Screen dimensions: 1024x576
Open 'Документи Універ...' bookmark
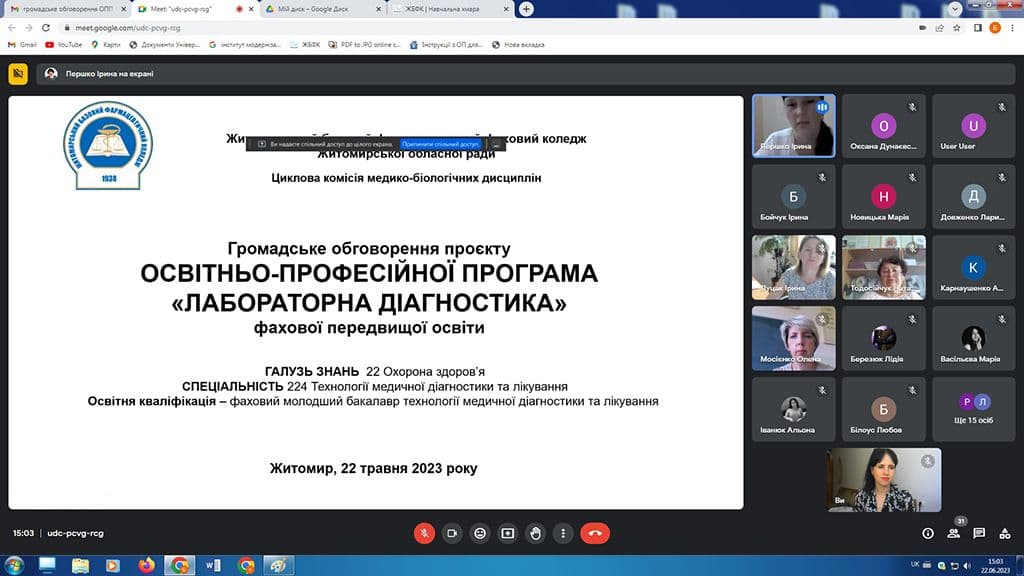[165, 45]
